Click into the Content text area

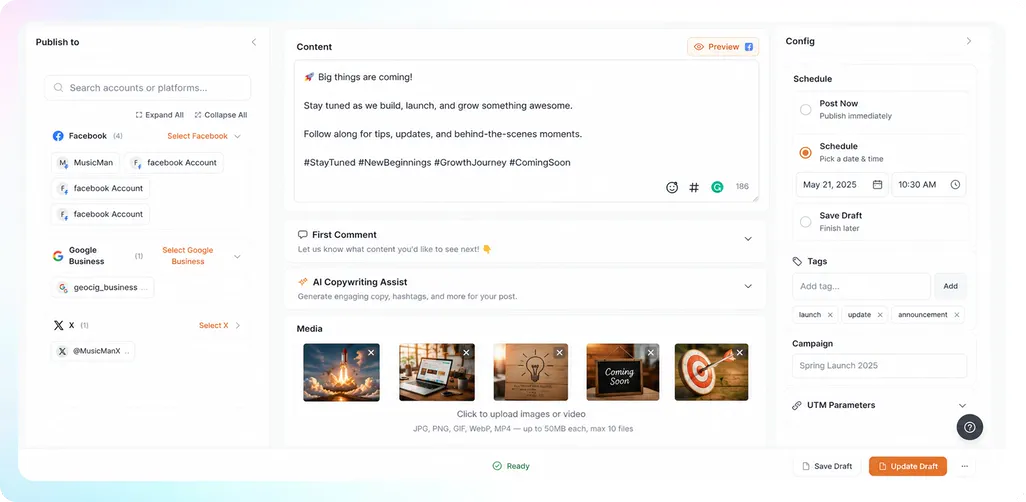pyautogui.click(x=526, y=131)
